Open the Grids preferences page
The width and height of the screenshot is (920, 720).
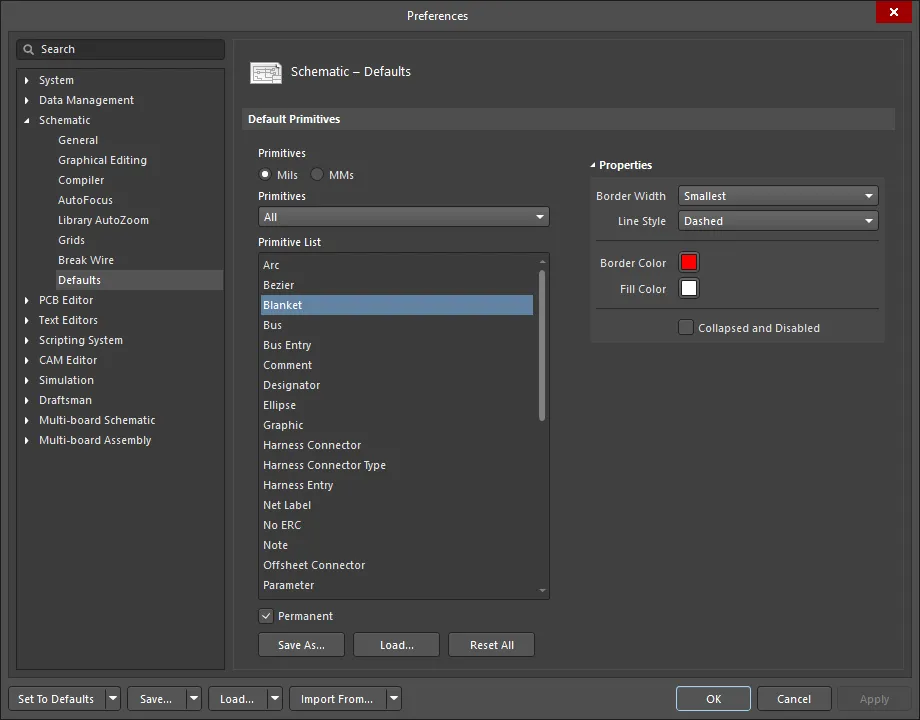[71, 240]
